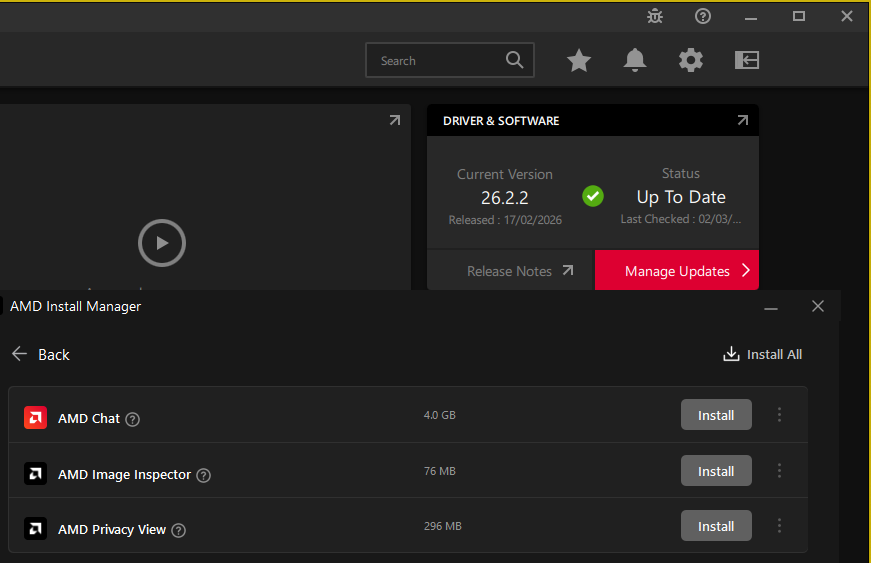Maximize the AMD Software main window
The width and height of the screenshot is (871, 563).
(799, 16)
